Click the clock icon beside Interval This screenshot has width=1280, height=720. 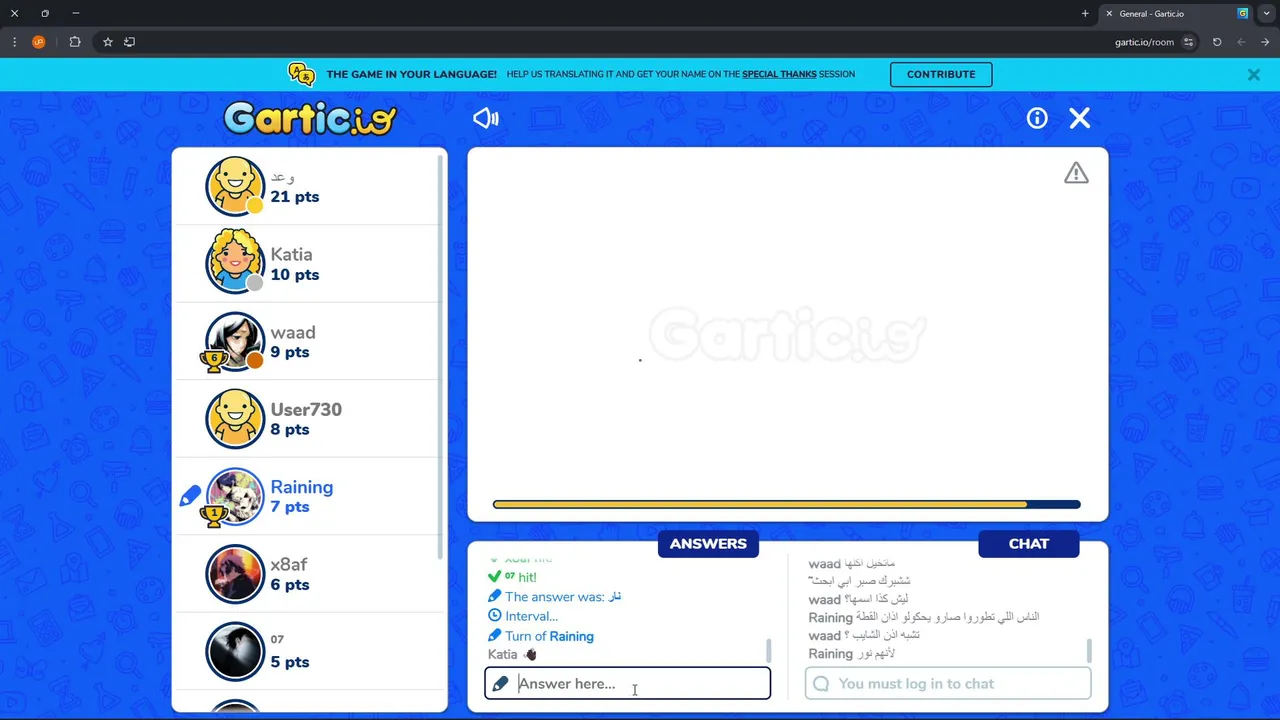494,616
